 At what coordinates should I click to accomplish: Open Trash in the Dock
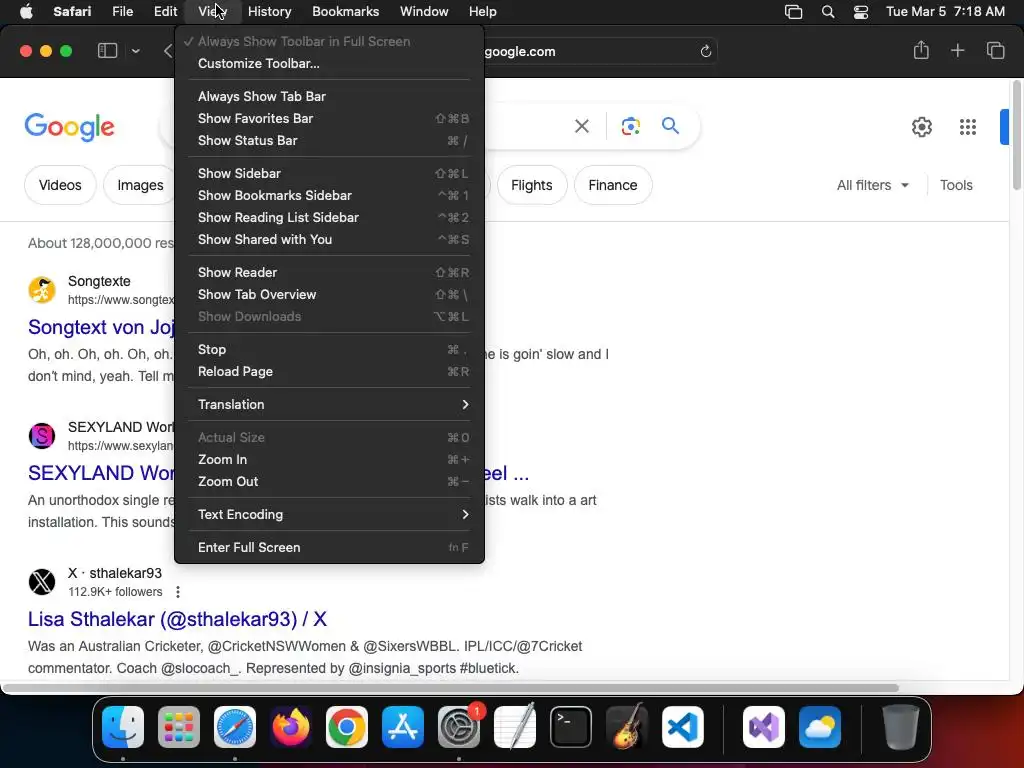(901, 727)
